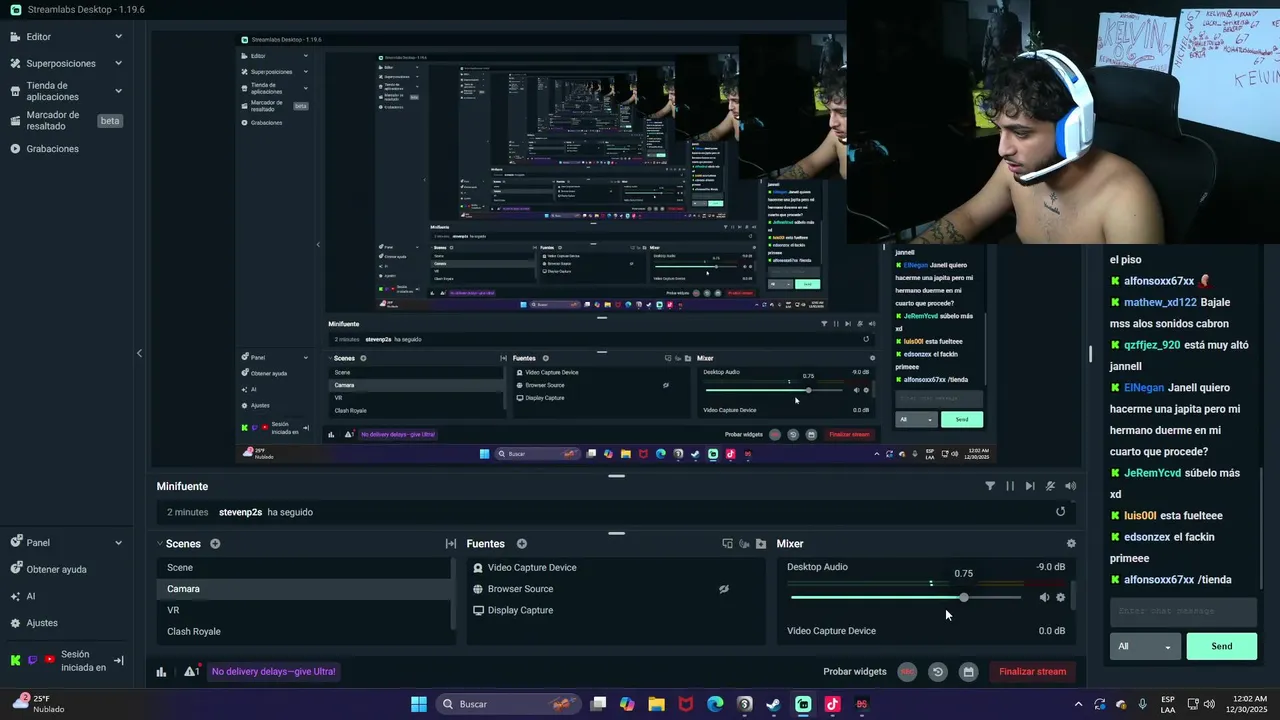
Task: Add a source folder in Fuentes
Action: pos(761,544)
